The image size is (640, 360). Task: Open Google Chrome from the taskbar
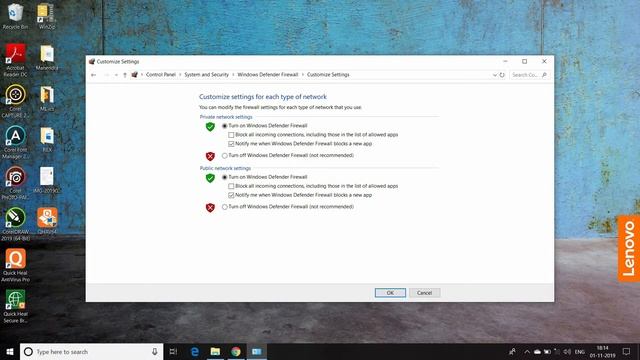point(236,351)
